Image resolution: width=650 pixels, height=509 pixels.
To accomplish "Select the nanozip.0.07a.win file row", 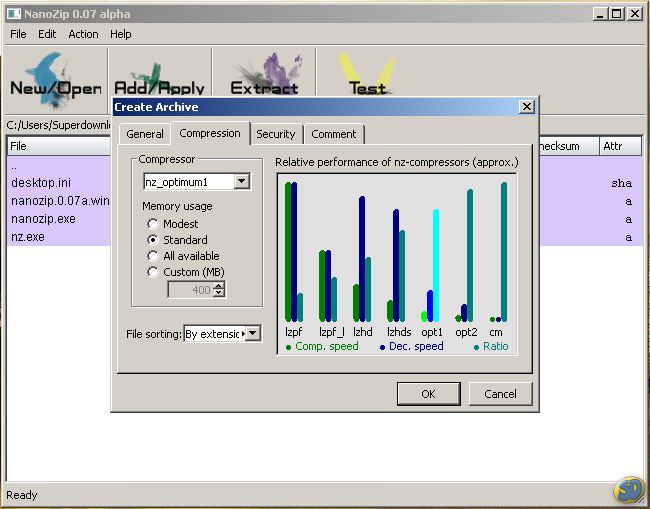I will (60, 201).
